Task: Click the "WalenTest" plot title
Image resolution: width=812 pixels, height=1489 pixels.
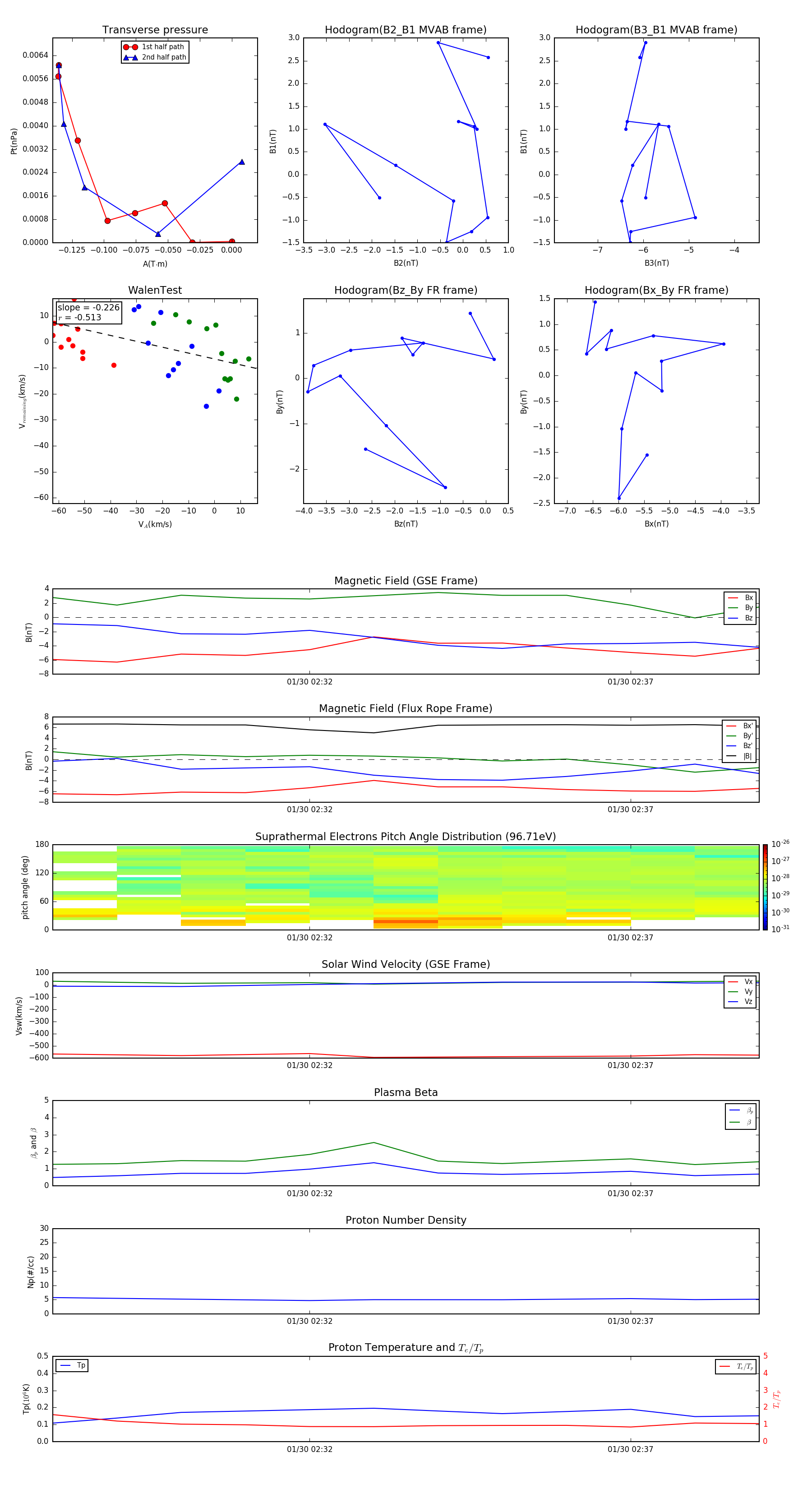Action: pyautogui.click(x=155, y=290)
